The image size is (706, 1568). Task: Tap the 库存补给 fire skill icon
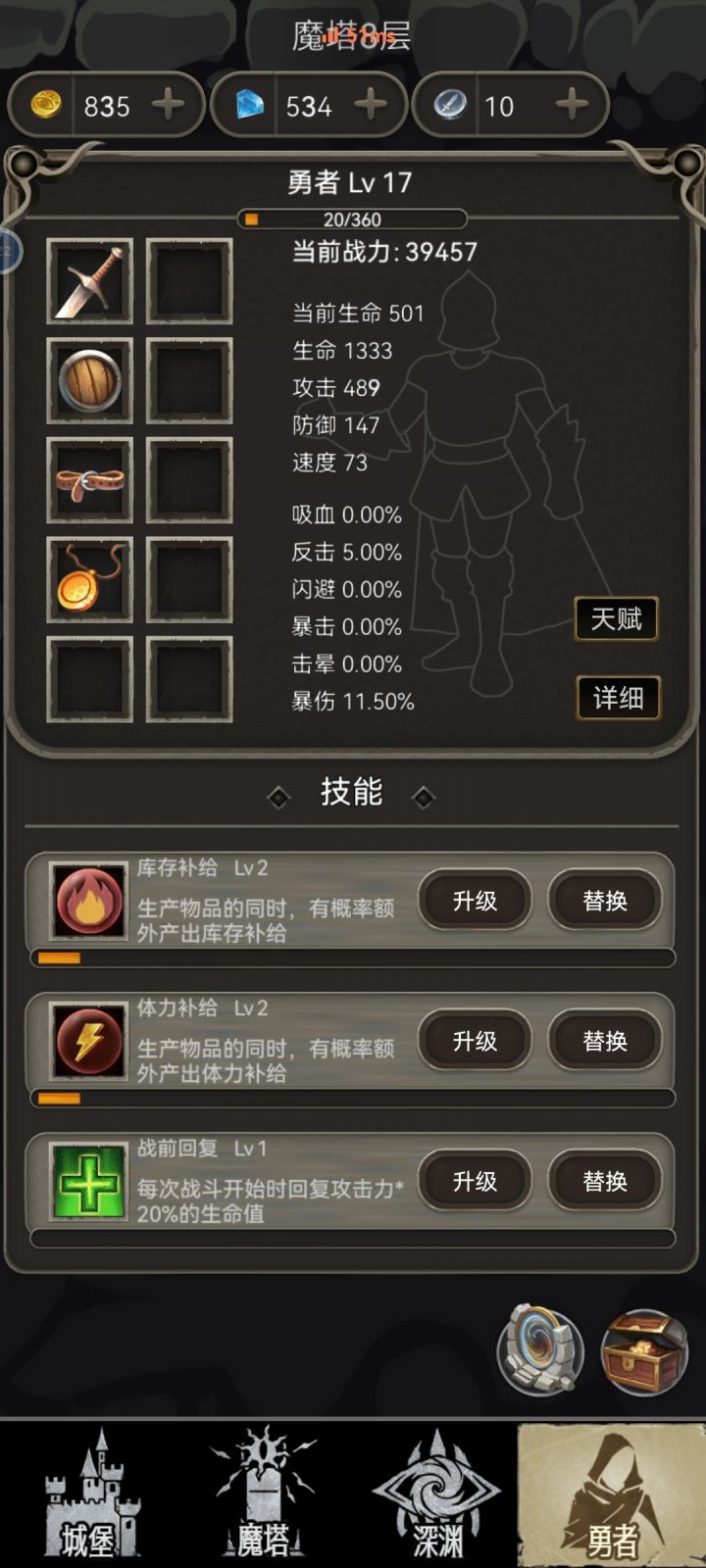pos(89,902)
